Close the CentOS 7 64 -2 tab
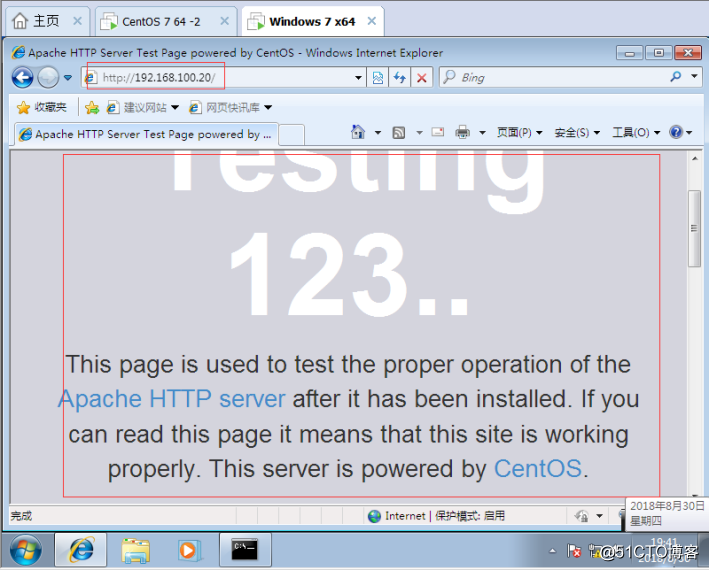 [224, 21]
